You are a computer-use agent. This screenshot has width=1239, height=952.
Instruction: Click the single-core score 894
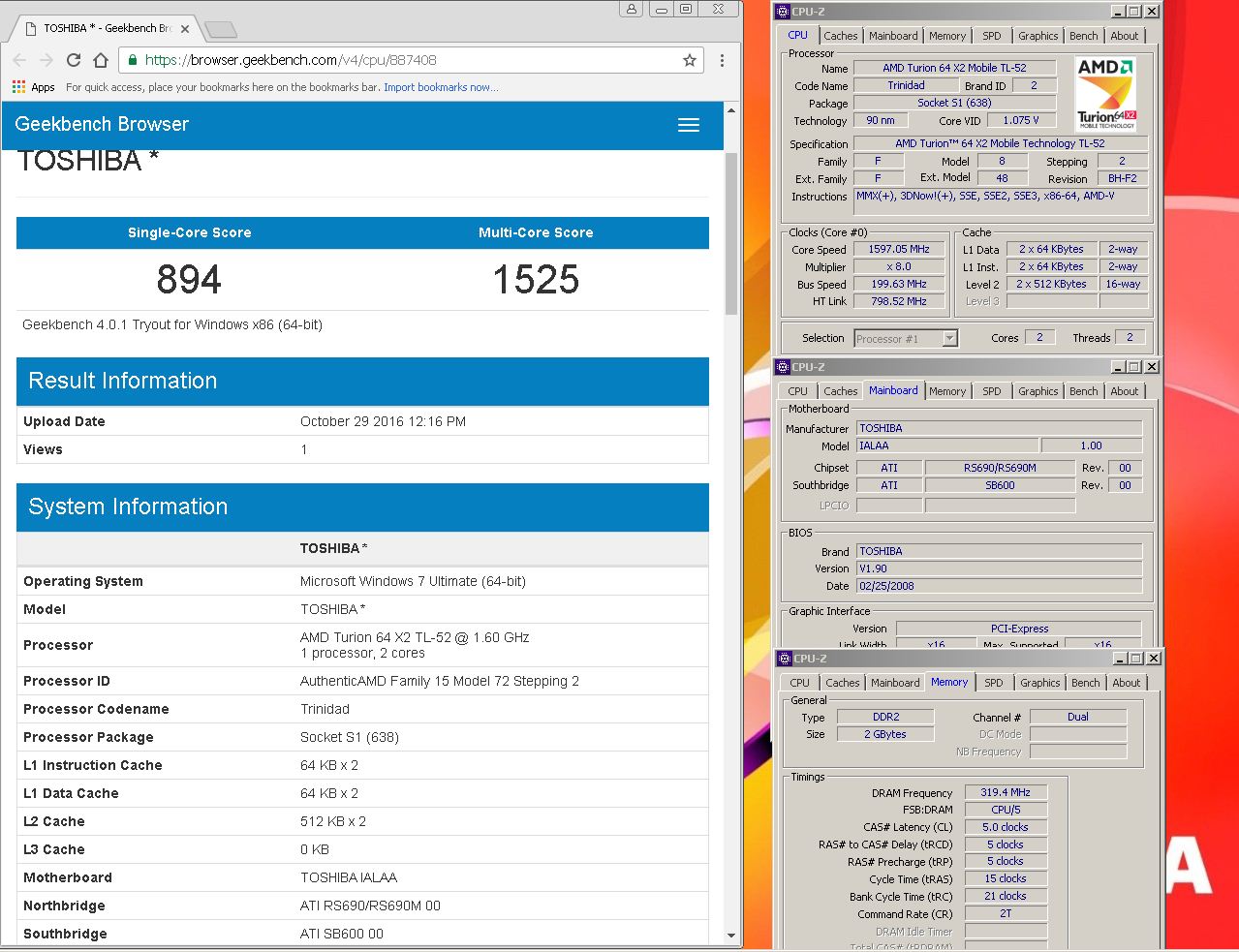coord(190,280)
